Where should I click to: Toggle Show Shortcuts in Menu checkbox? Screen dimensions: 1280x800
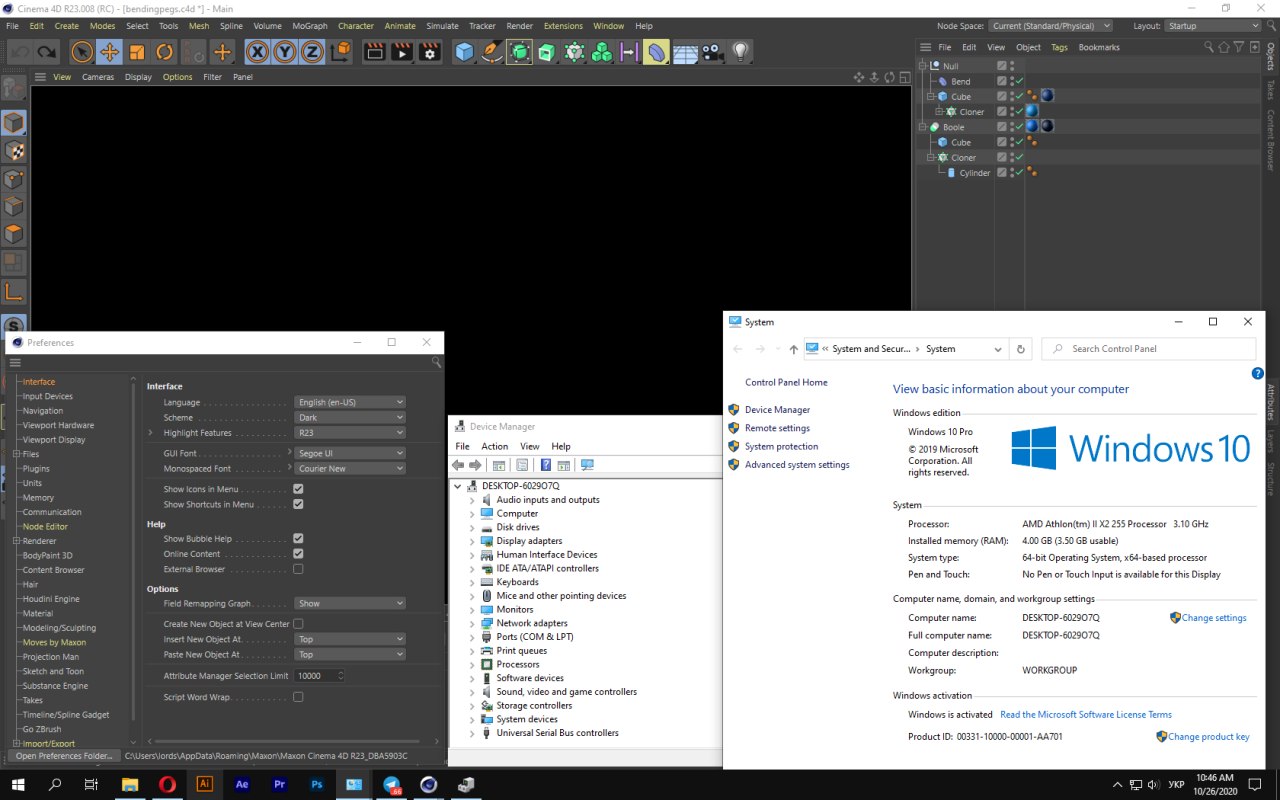click(x=298, y=504)
